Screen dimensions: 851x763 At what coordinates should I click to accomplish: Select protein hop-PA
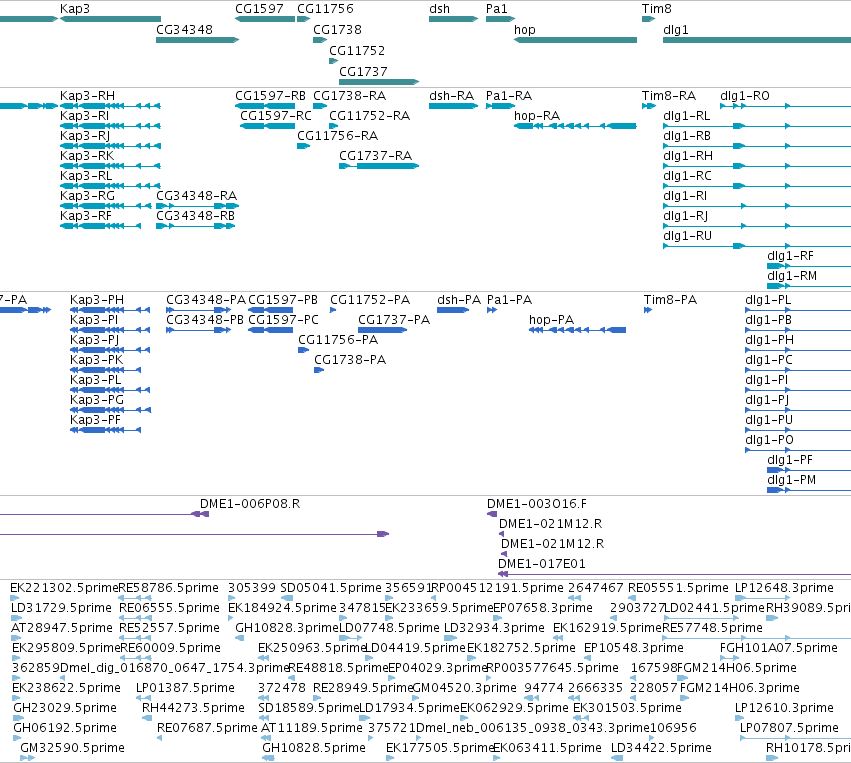pos(577,330)
